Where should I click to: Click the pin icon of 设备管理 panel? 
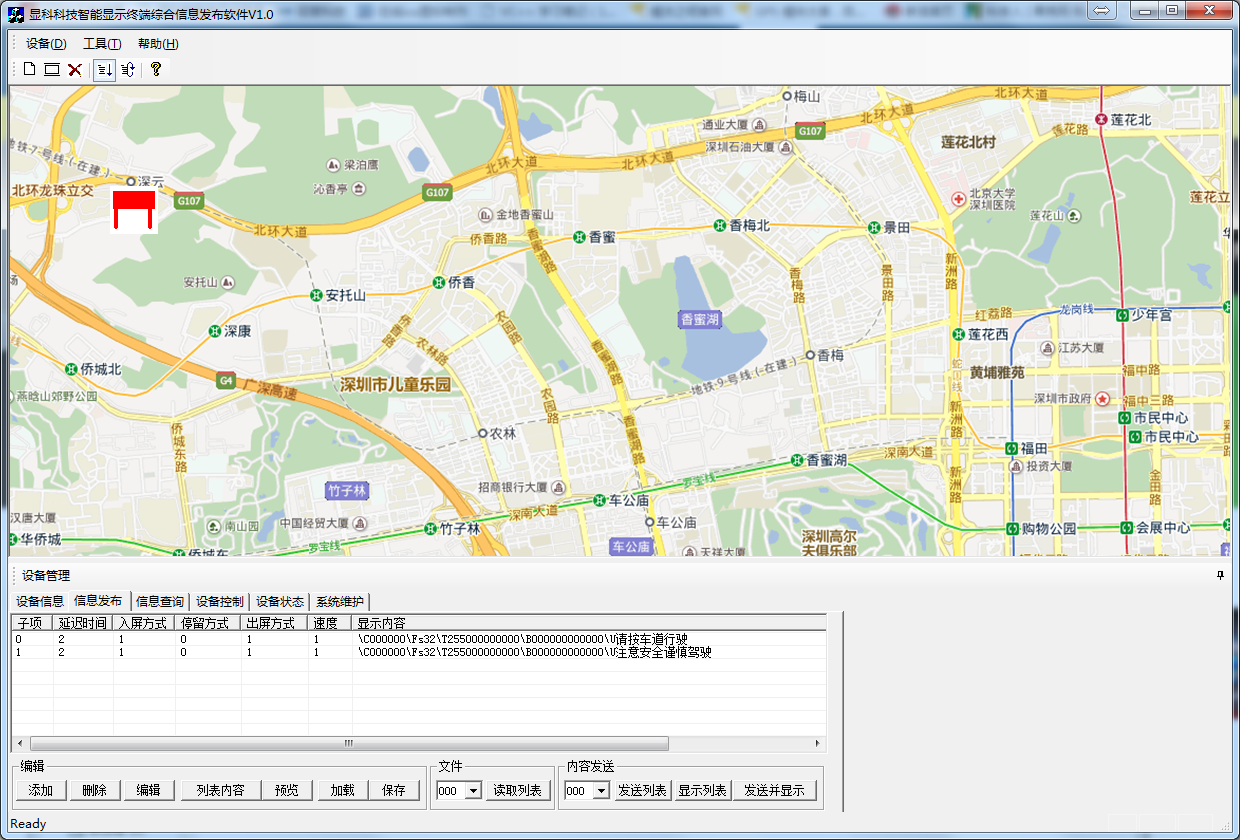point(1220,575)
